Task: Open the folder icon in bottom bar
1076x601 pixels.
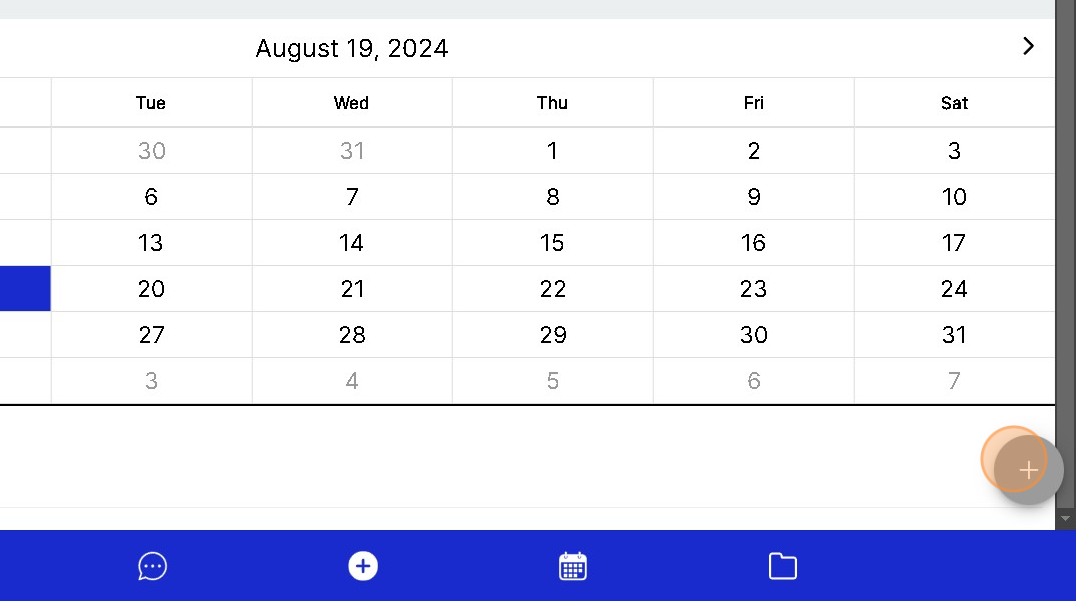Action: tap(782, 566)
